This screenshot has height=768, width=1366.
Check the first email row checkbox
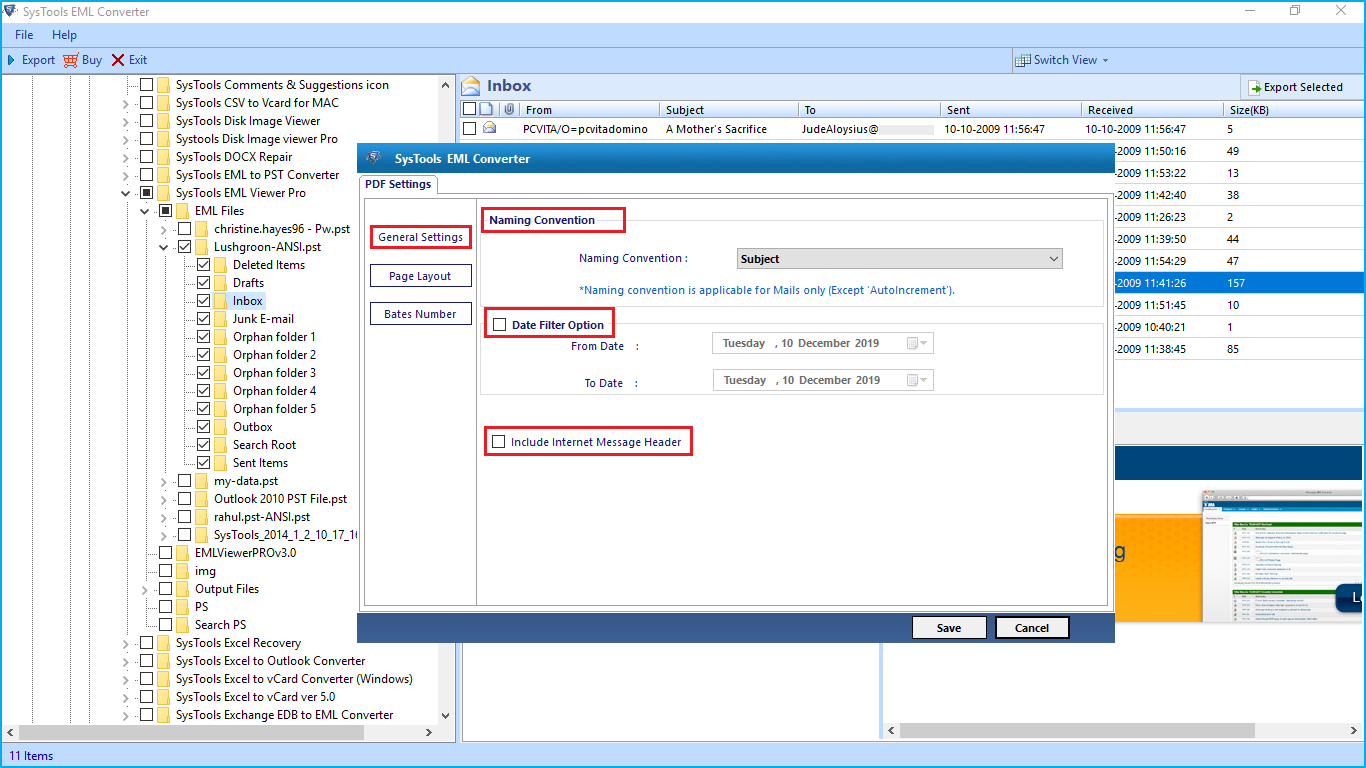pos(469,128)
